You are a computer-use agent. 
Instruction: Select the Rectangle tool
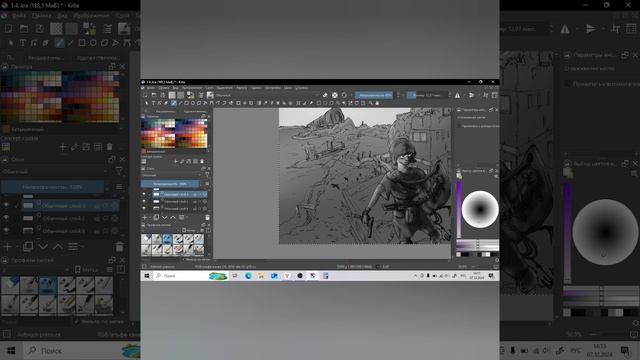click(187, 103)
